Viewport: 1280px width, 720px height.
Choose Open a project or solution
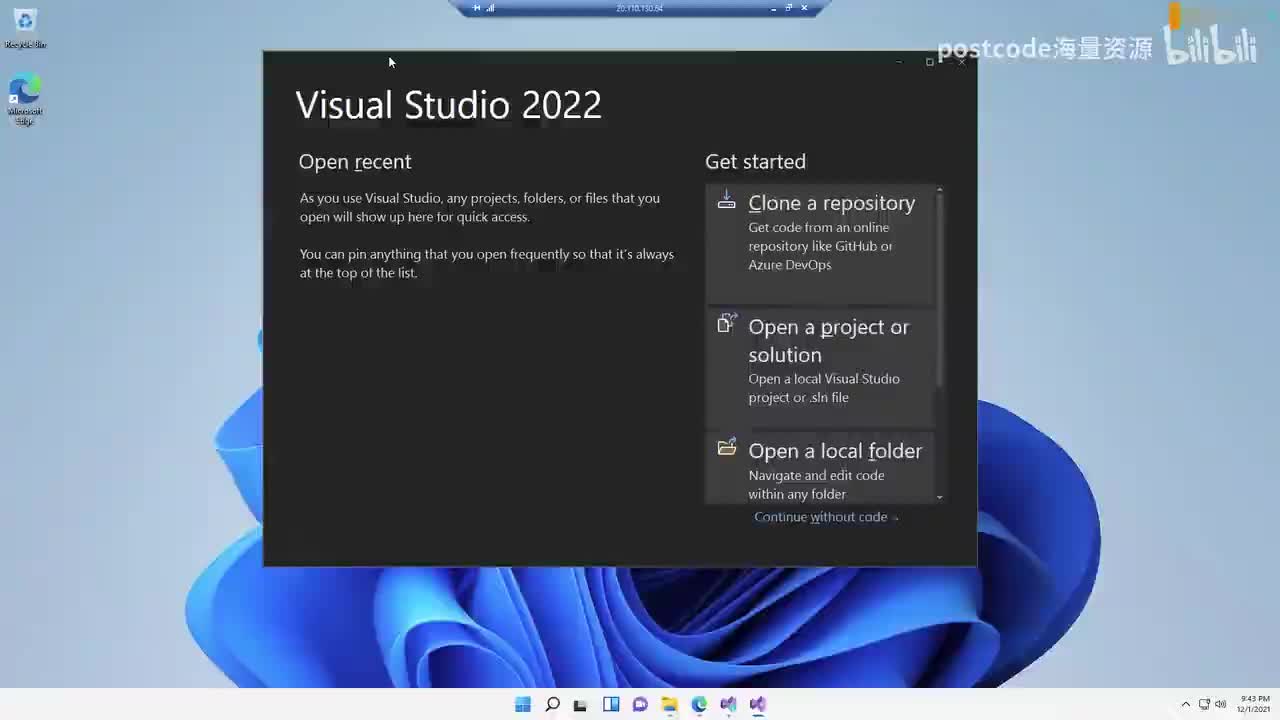click(x=820, y=368)
